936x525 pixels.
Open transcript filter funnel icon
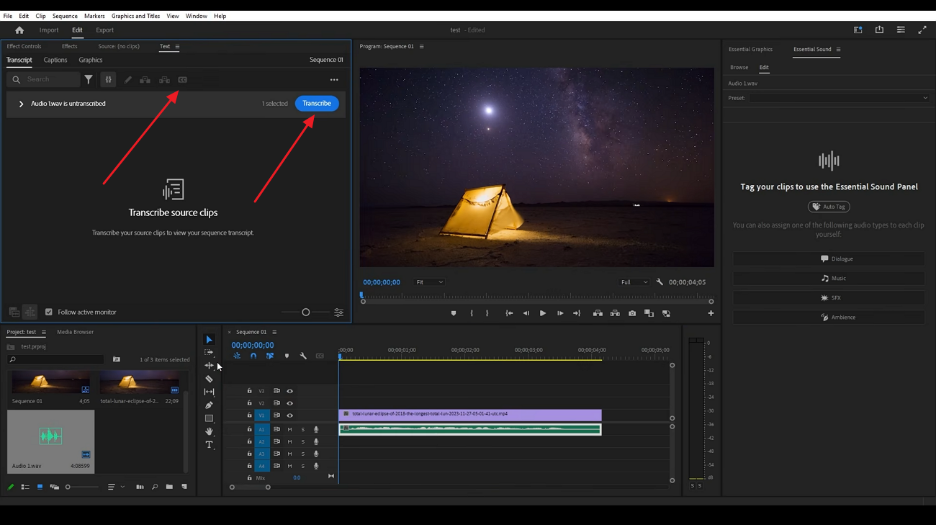point(88,79)
